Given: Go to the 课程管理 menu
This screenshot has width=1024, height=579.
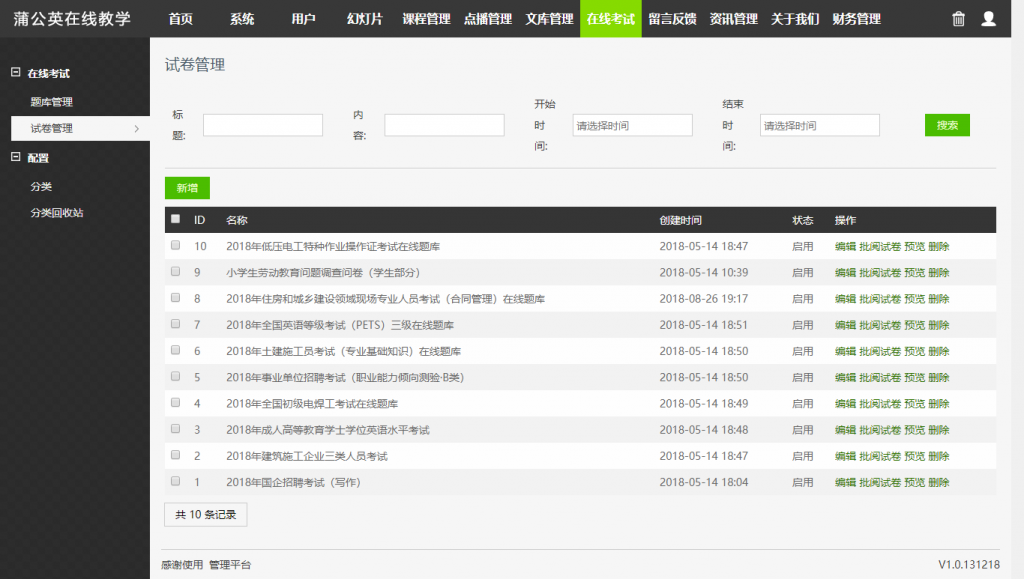Looking at the screenshot, I should coord(426,19).
